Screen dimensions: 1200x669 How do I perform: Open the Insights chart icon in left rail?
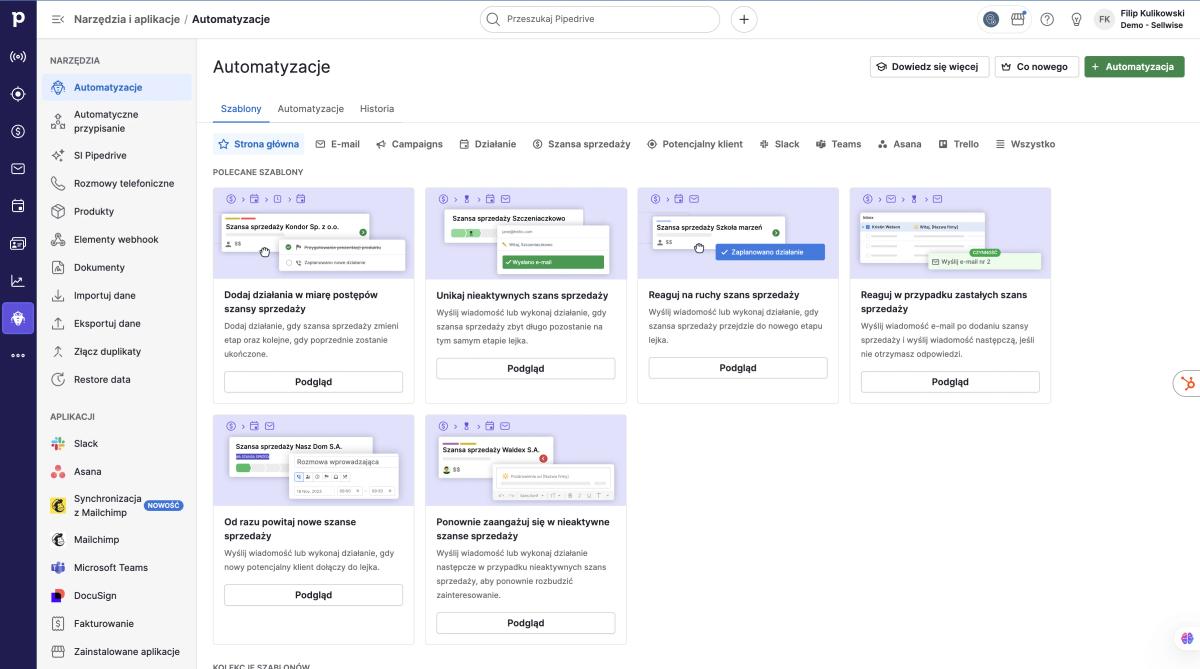(x=18, y=281)
